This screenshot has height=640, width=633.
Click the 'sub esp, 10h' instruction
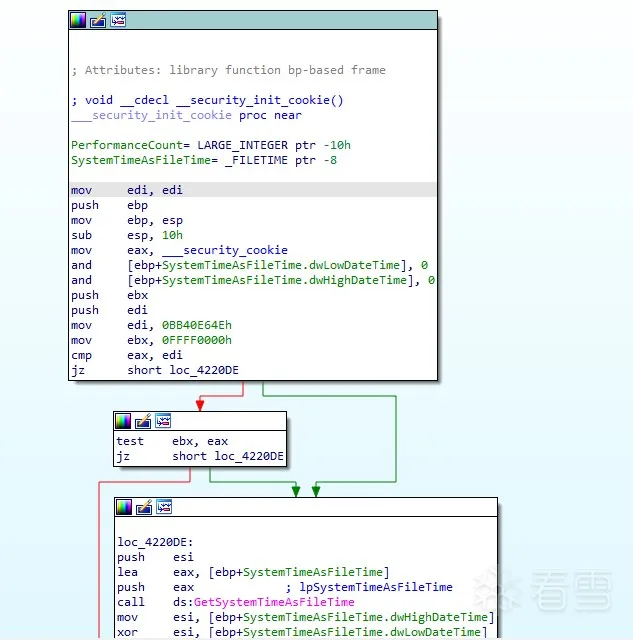pos(127,235)
